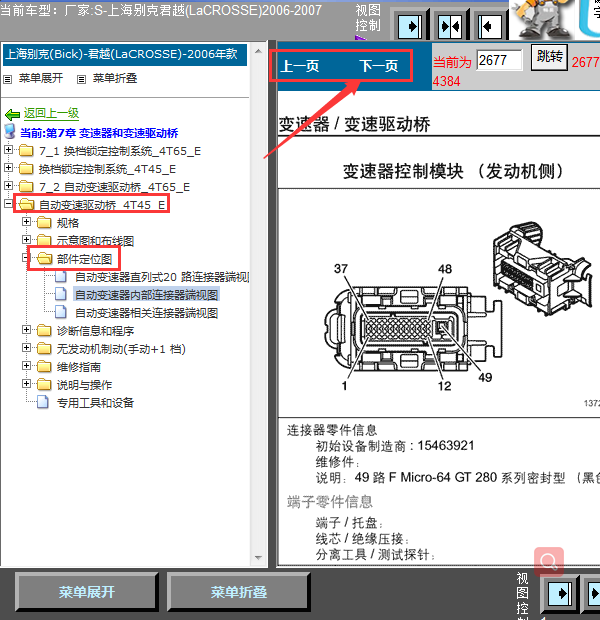Click the top 菜单折叠 text link
The width and height of the screenshot is (600, 620).
pos(115,78)
